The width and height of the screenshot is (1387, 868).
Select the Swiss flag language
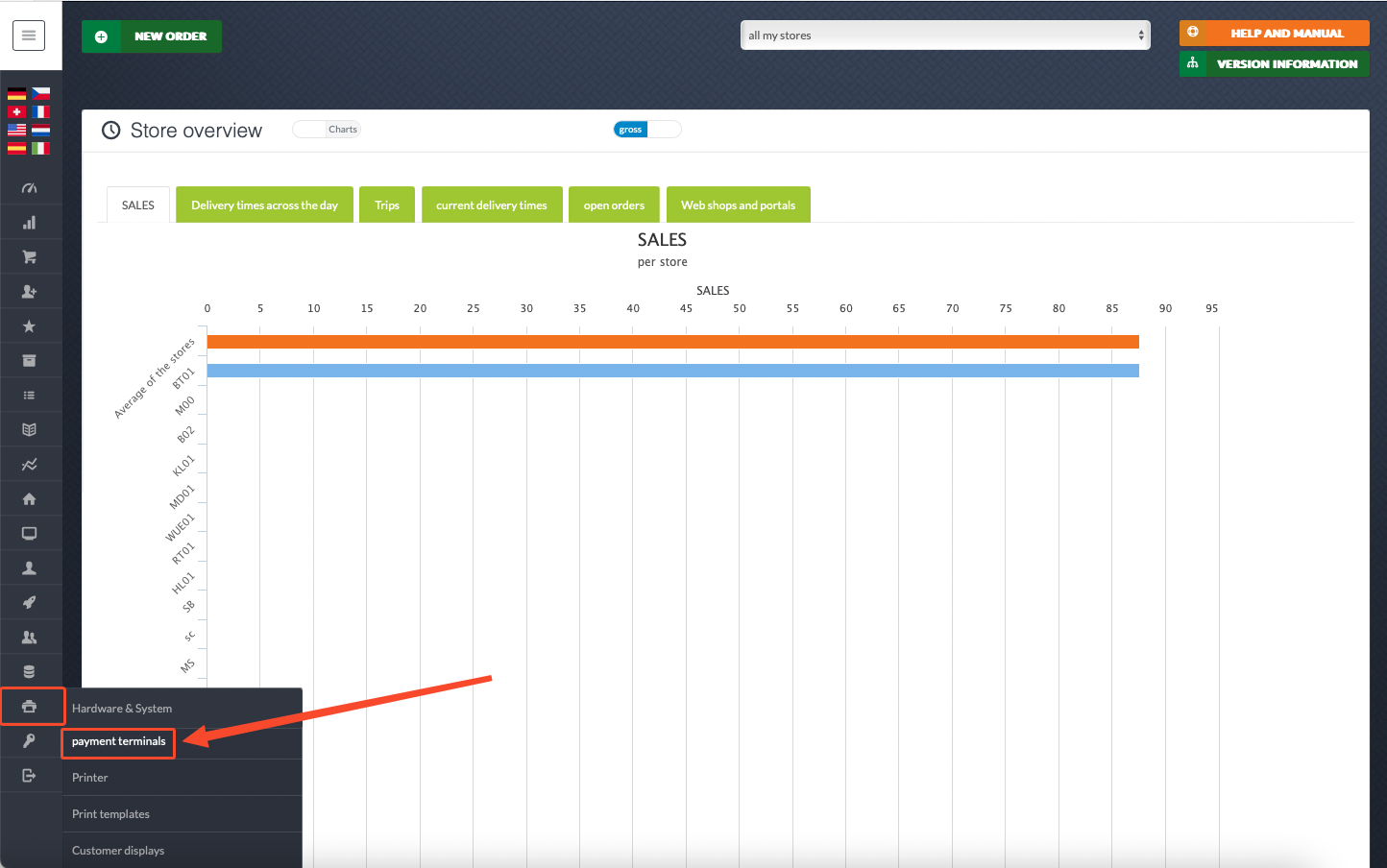16,112
